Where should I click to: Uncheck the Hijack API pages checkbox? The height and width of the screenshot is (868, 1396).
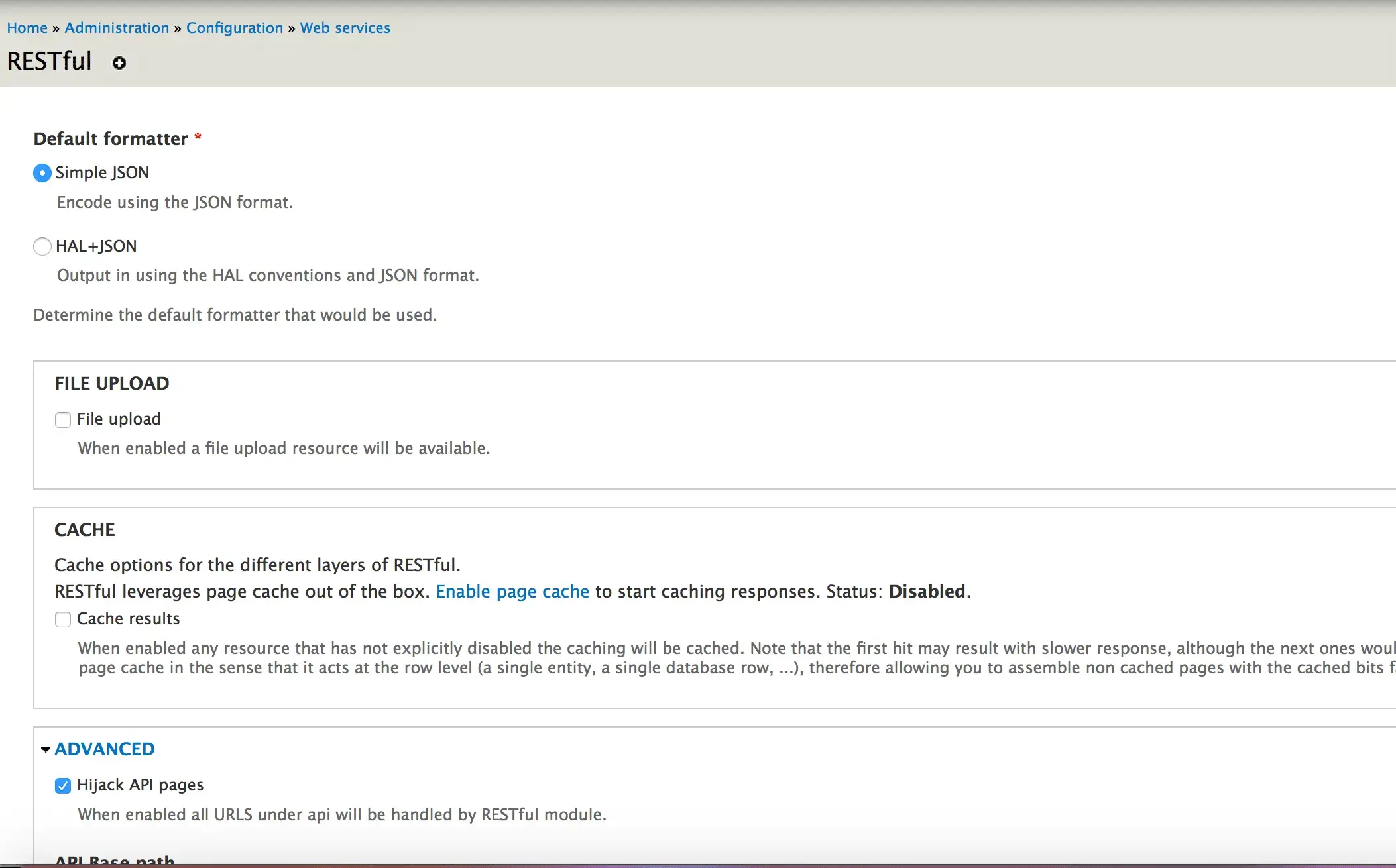click(x=63, y=786)
